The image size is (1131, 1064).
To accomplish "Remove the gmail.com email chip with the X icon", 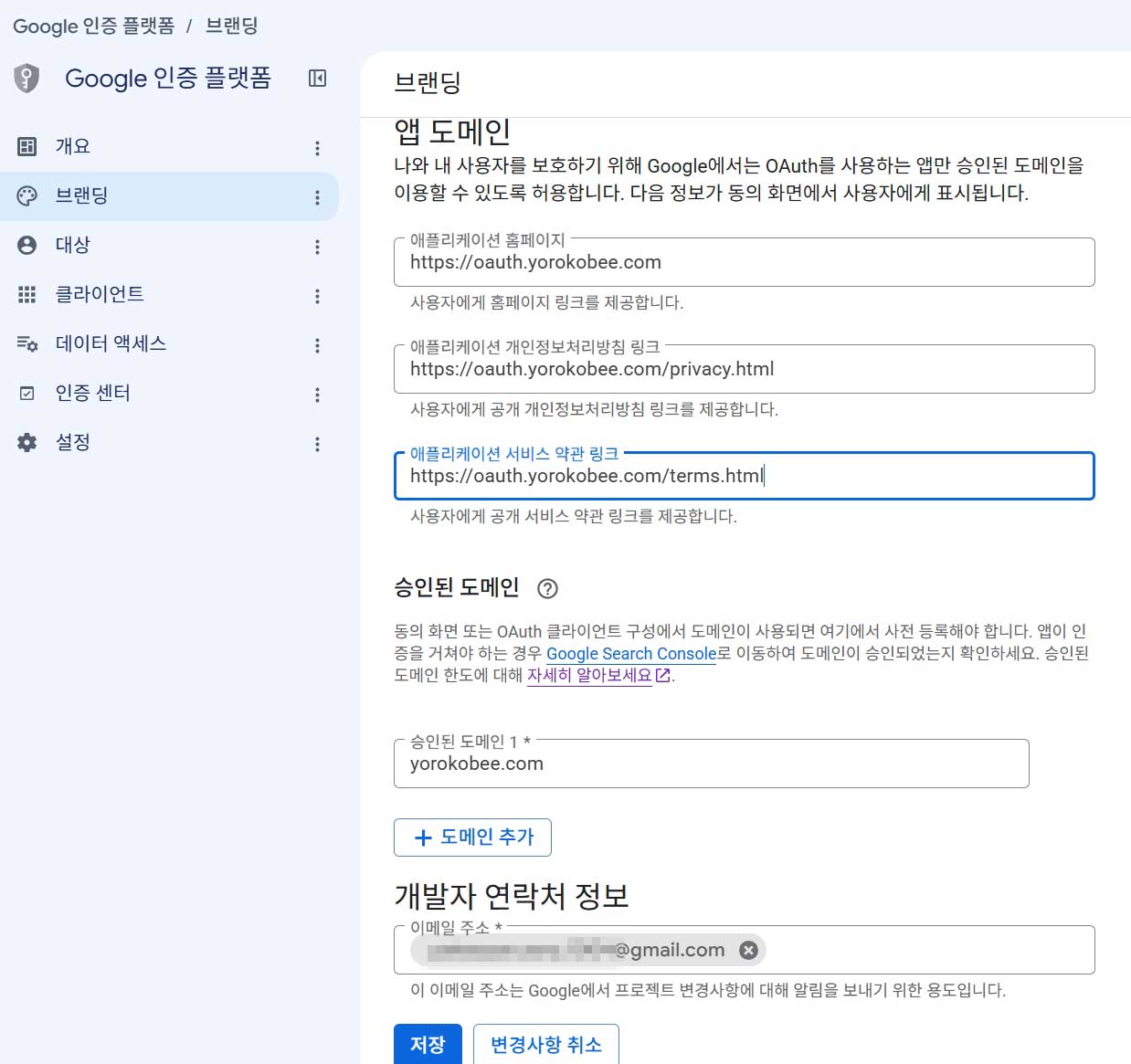I will click(748, 950).
